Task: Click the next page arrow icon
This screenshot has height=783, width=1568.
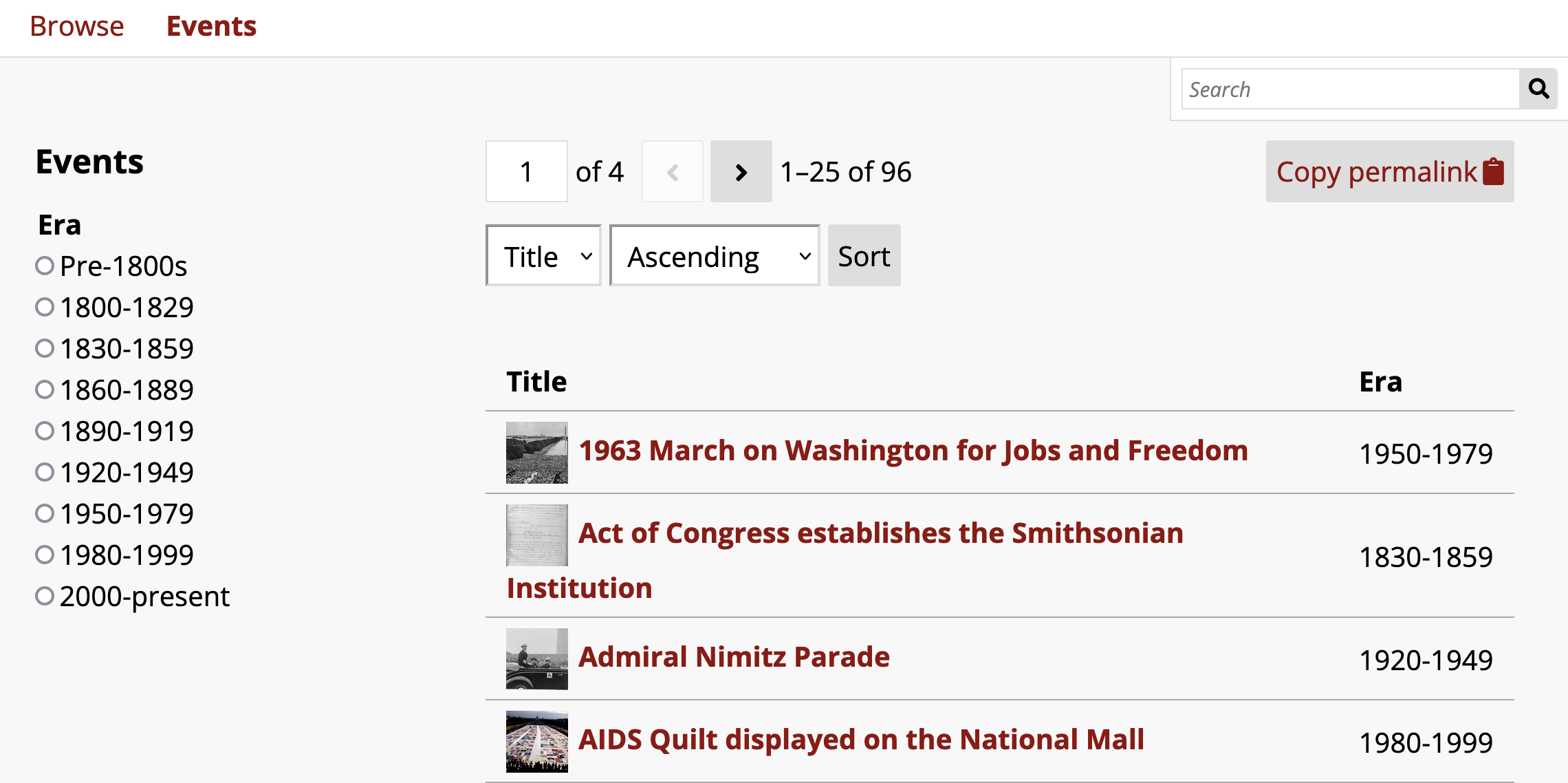Action: (x=740, y=172)
